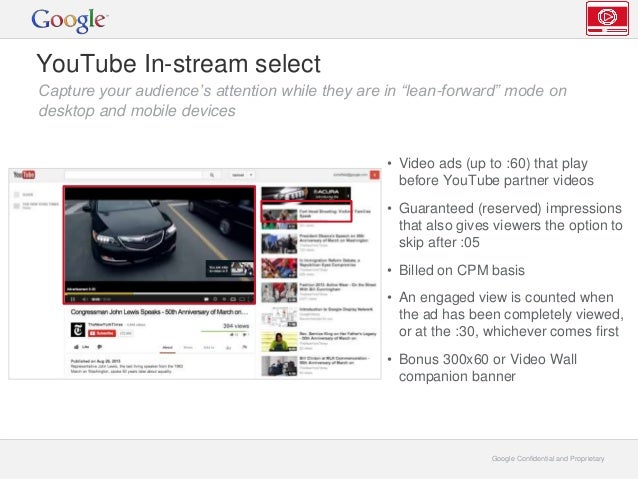
Task: Click the gear settings icon in the player
Action: tap(224, 299)
